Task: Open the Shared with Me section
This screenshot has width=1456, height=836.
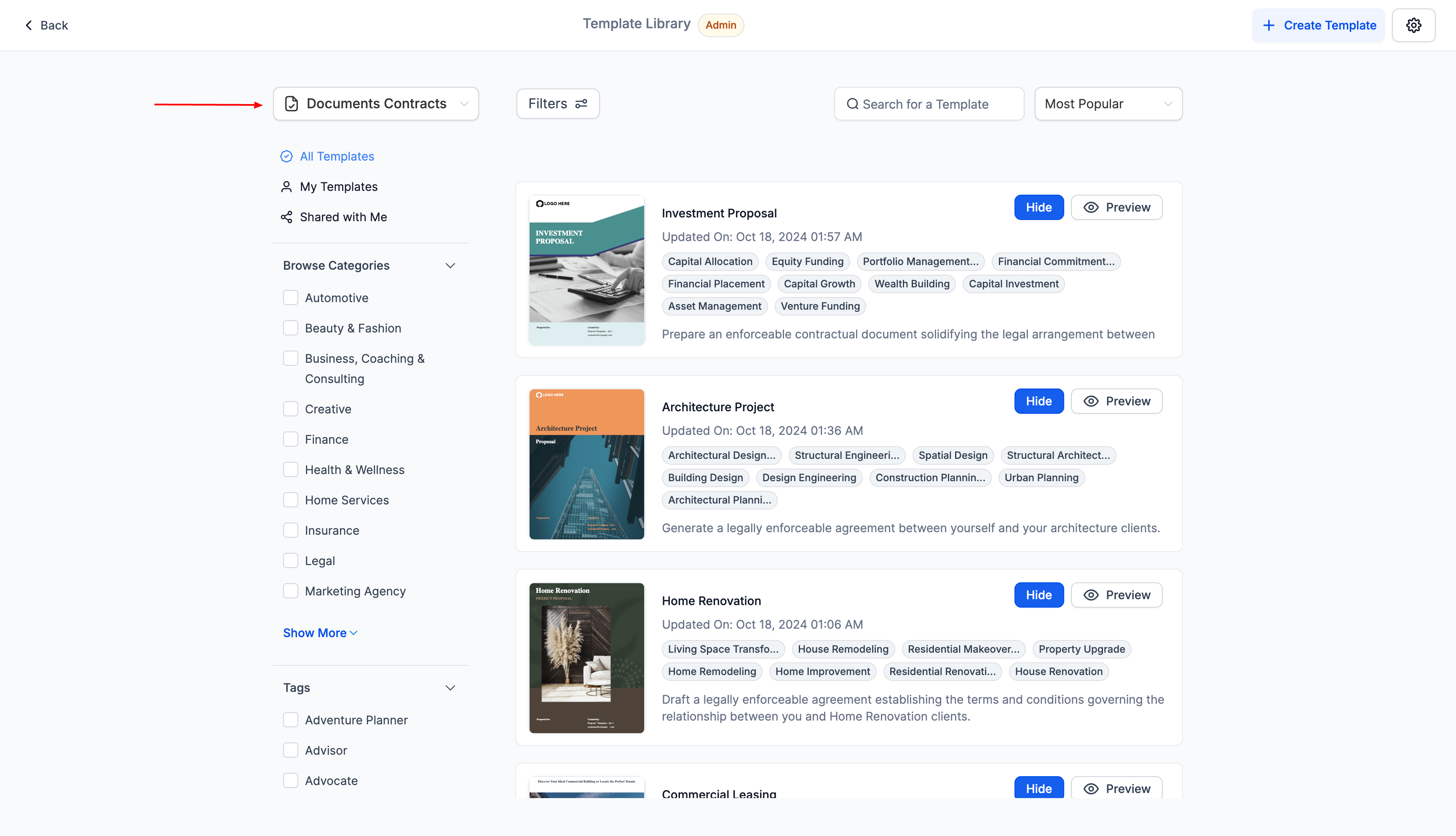Action: 343,217
